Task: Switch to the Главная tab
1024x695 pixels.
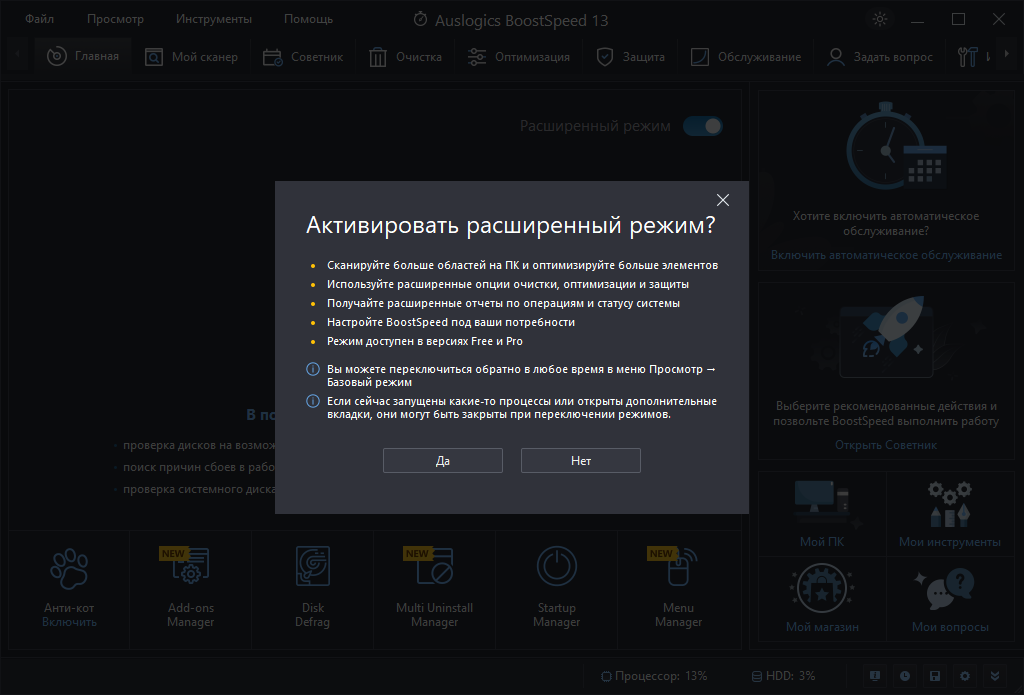Action: [x=83, y=57]
